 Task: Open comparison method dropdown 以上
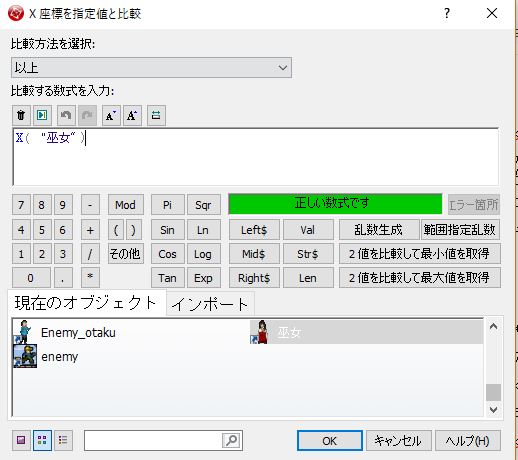(x=151, y=68)
